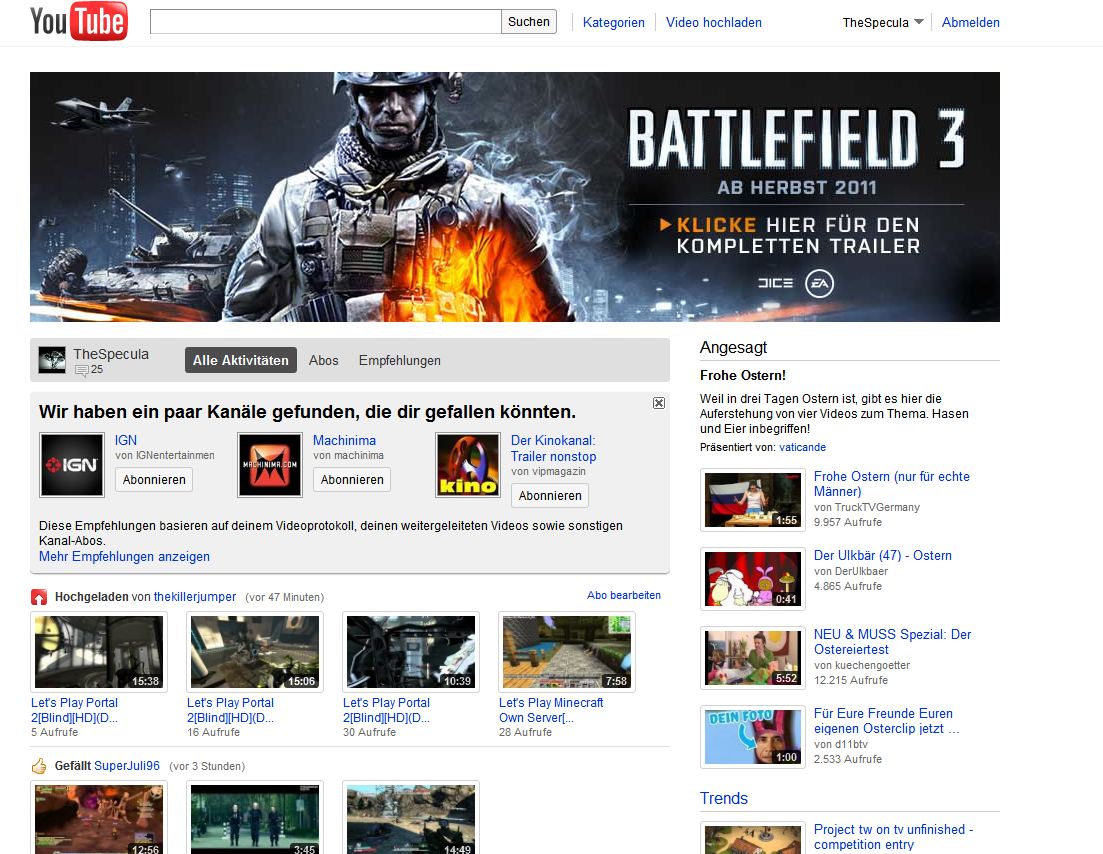Open Let's Play Portal title with 30 Aufrufe

click(x=387, y=710)
